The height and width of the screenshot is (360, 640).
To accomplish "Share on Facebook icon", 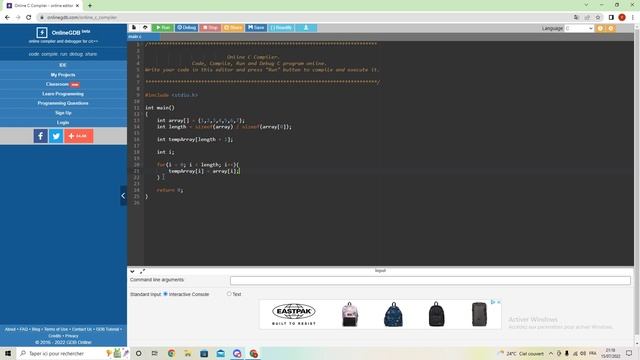I will click(x=40, y=136).
